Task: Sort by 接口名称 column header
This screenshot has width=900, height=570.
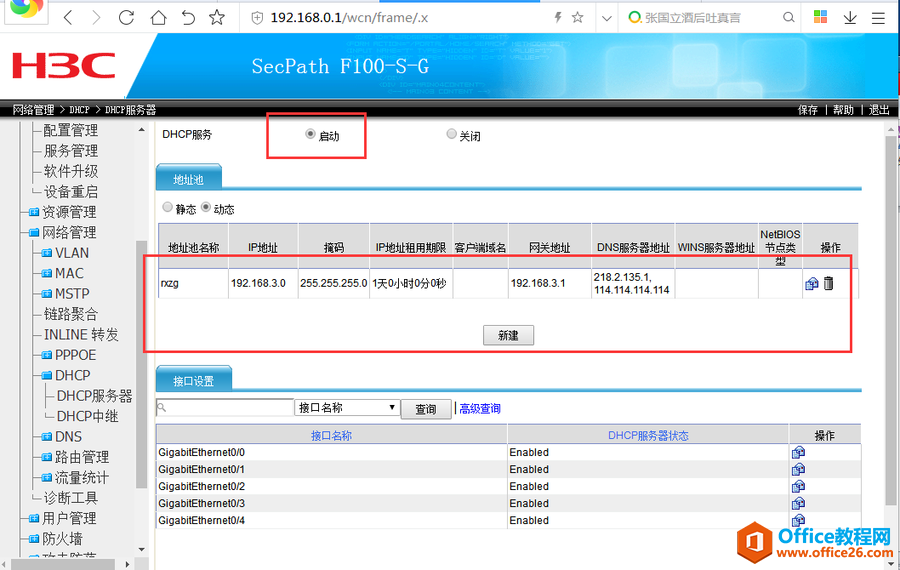Action: point(331,436)
